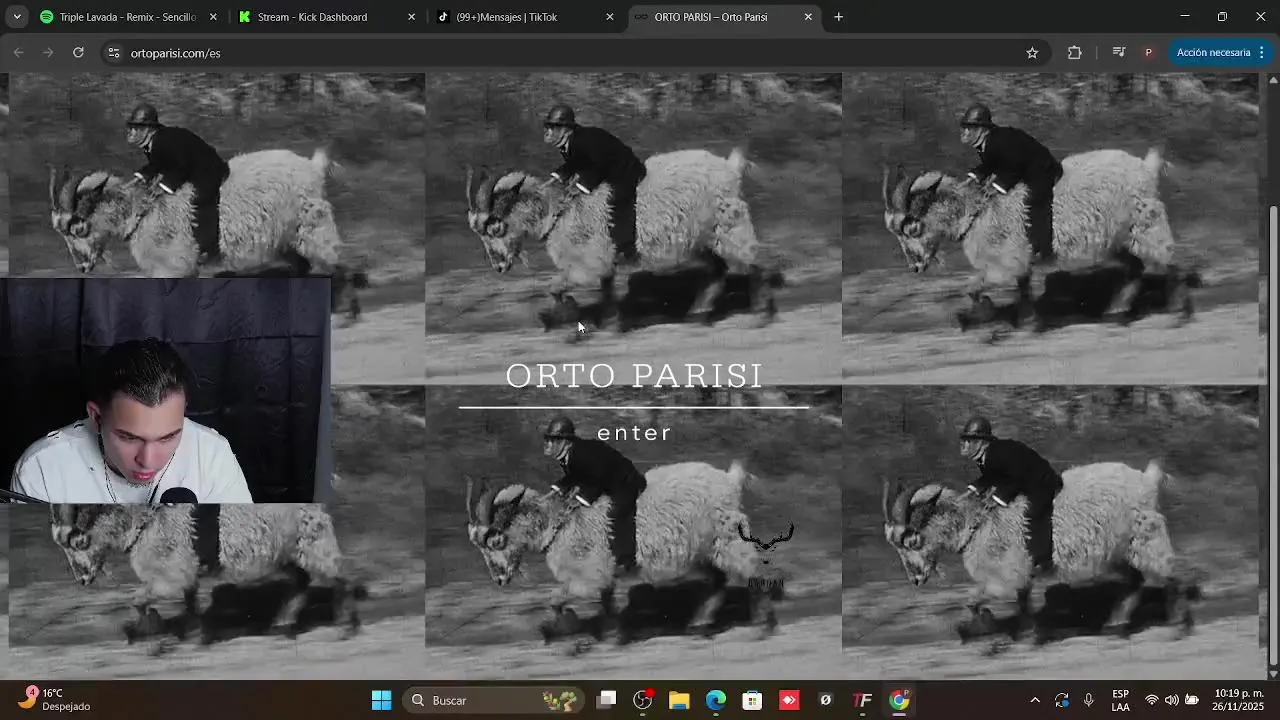Bookmark this page with the star
This screenshot has width=1280, height=720.
[1032, 53]
